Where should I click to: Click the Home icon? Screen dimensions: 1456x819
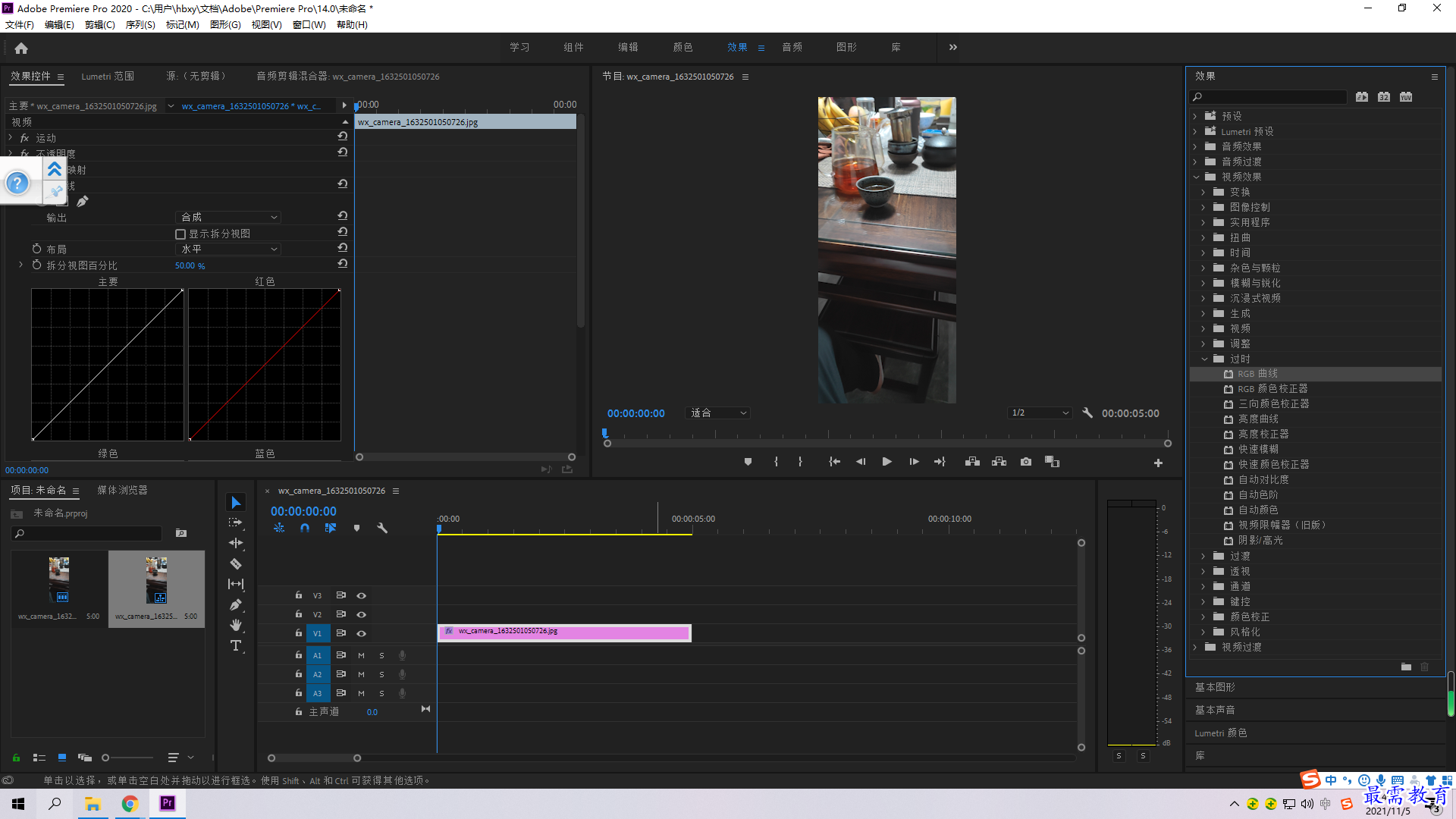tap(21, 48)
